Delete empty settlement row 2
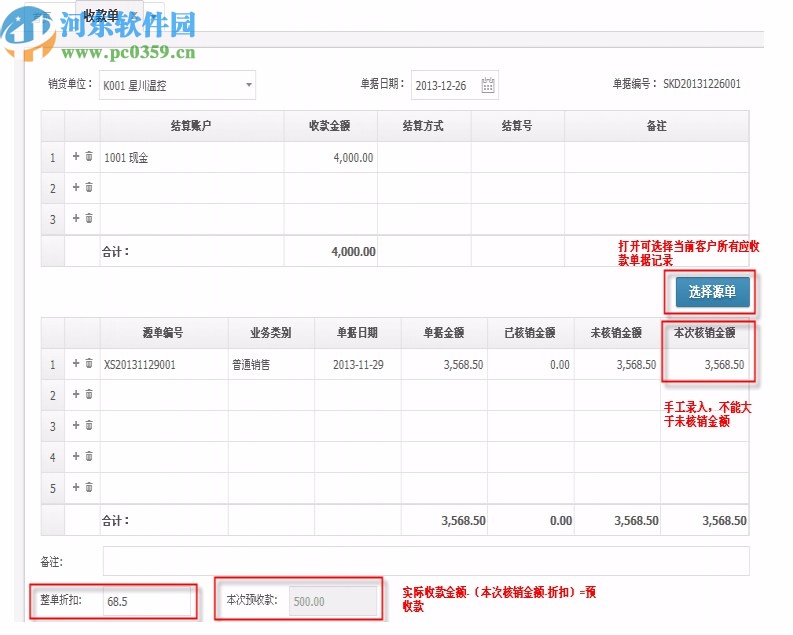 coord(89,188)
